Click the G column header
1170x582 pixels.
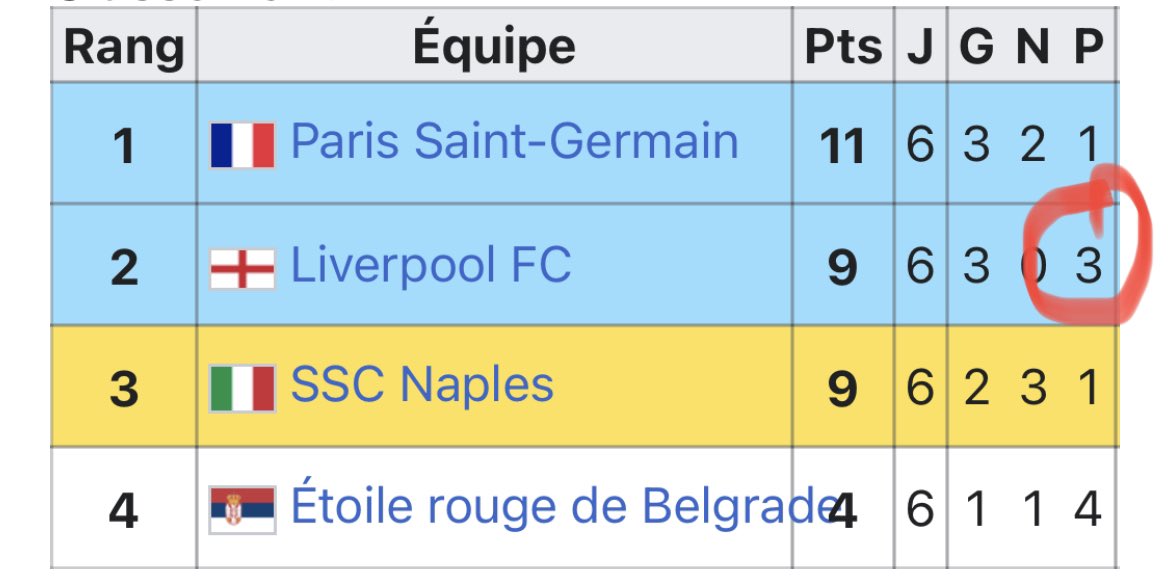point(976,46)
